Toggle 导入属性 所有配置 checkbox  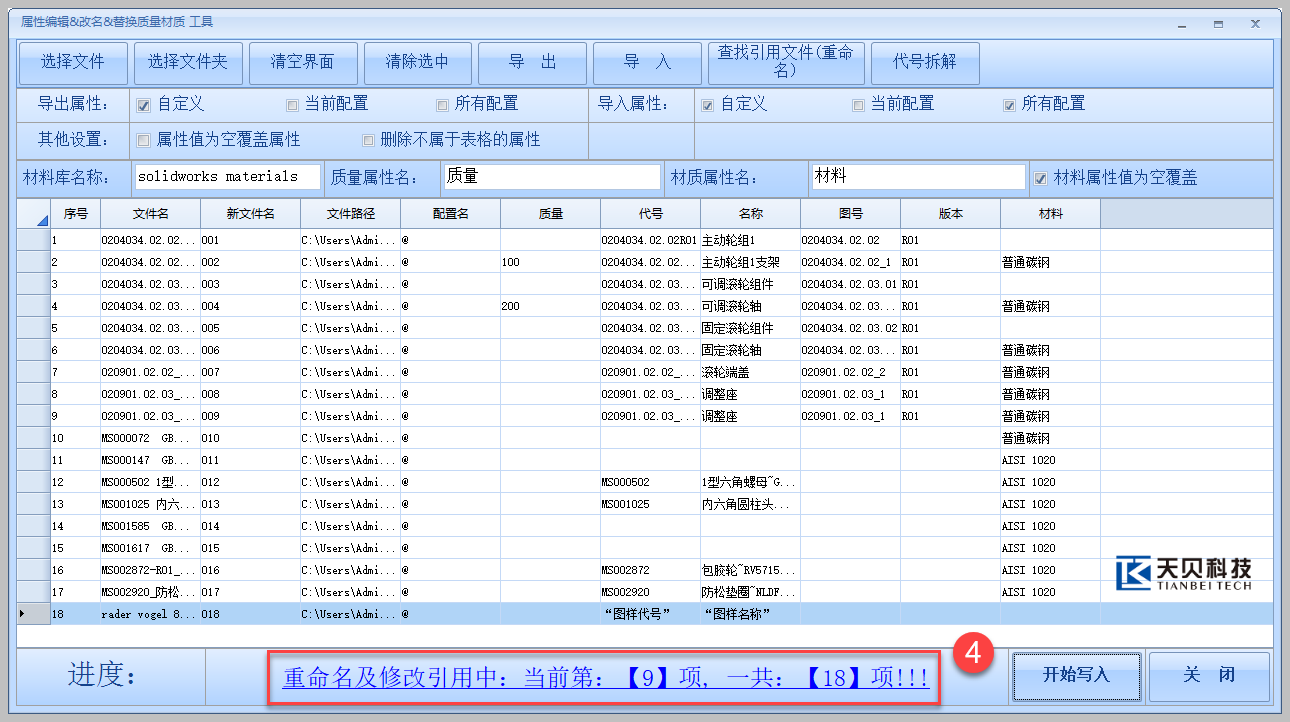click(x=1010, y=105)
